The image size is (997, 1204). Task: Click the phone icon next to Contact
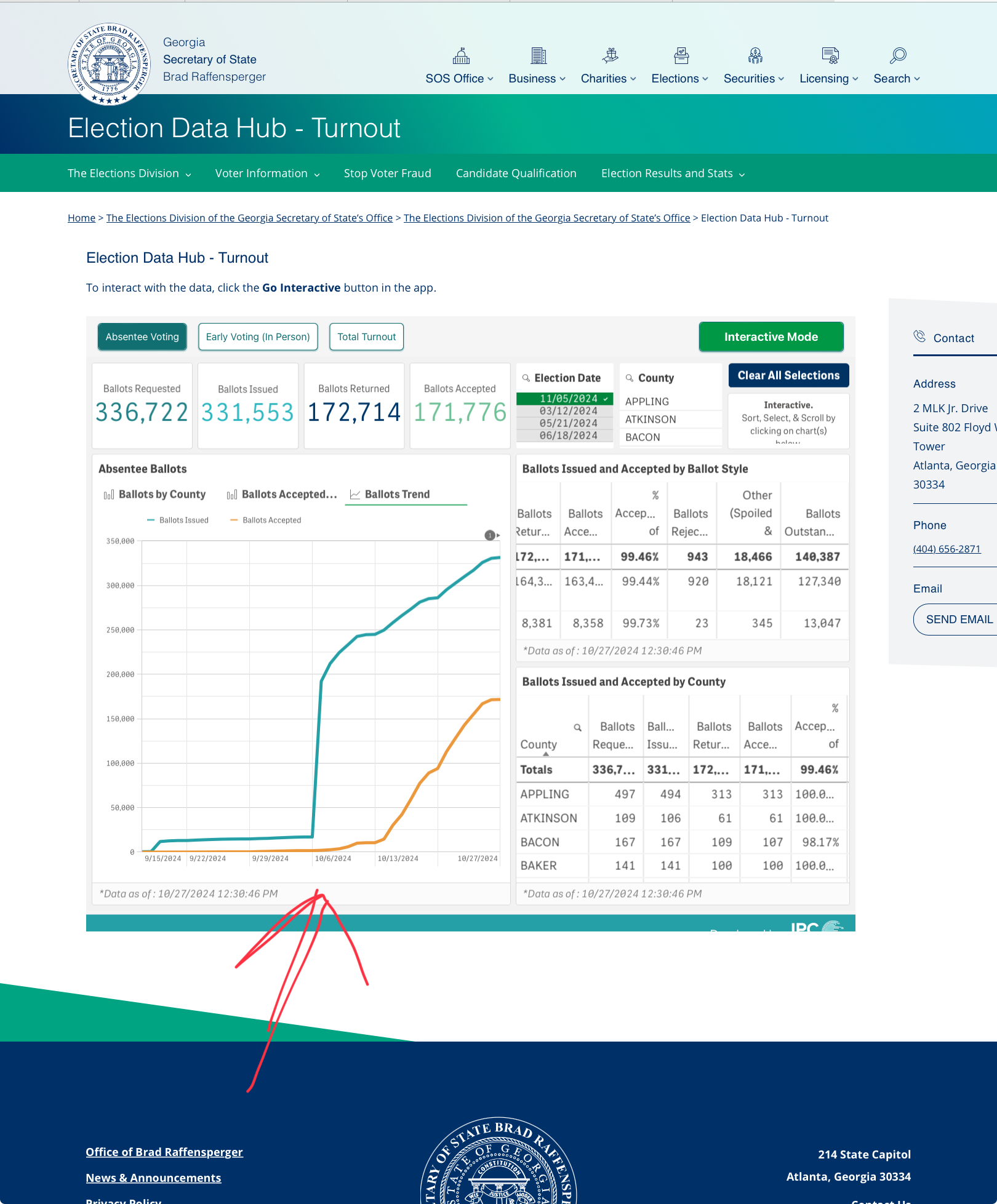coord(919,336)
